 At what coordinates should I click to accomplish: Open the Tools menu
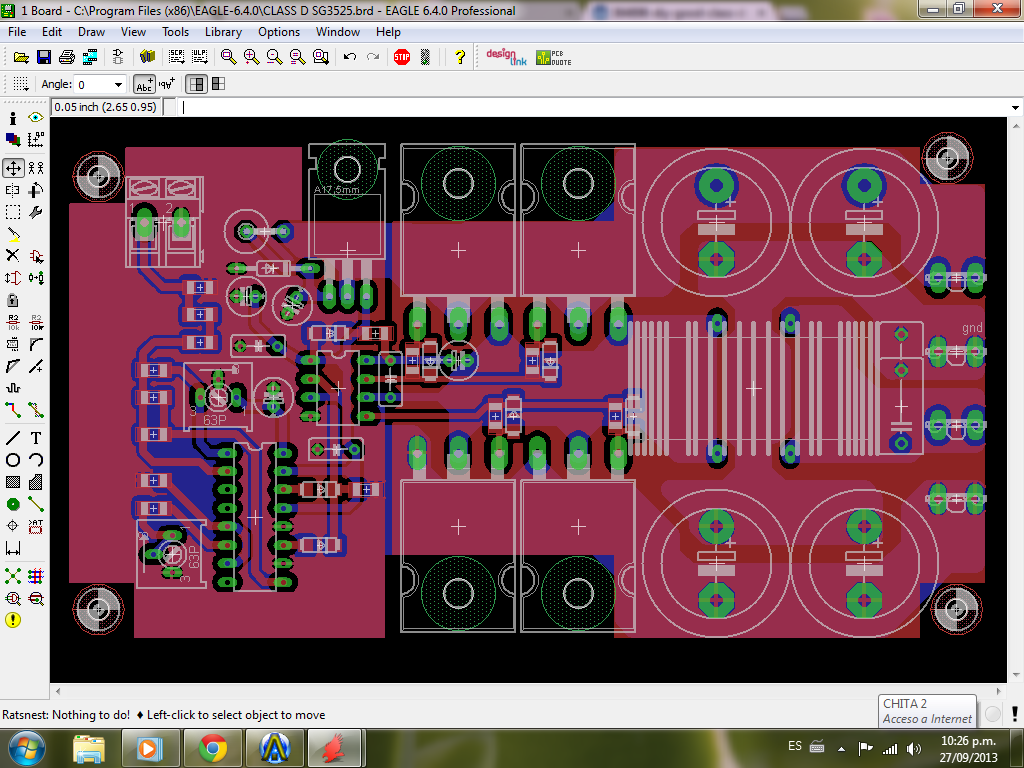(x=175, y=32)
